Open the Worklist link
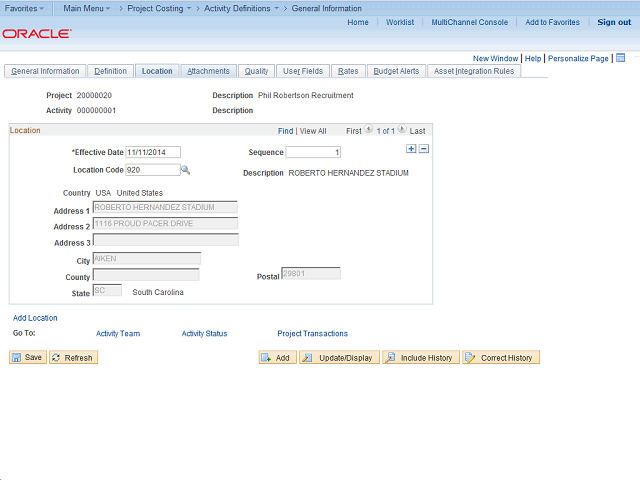 pos(400,22)
